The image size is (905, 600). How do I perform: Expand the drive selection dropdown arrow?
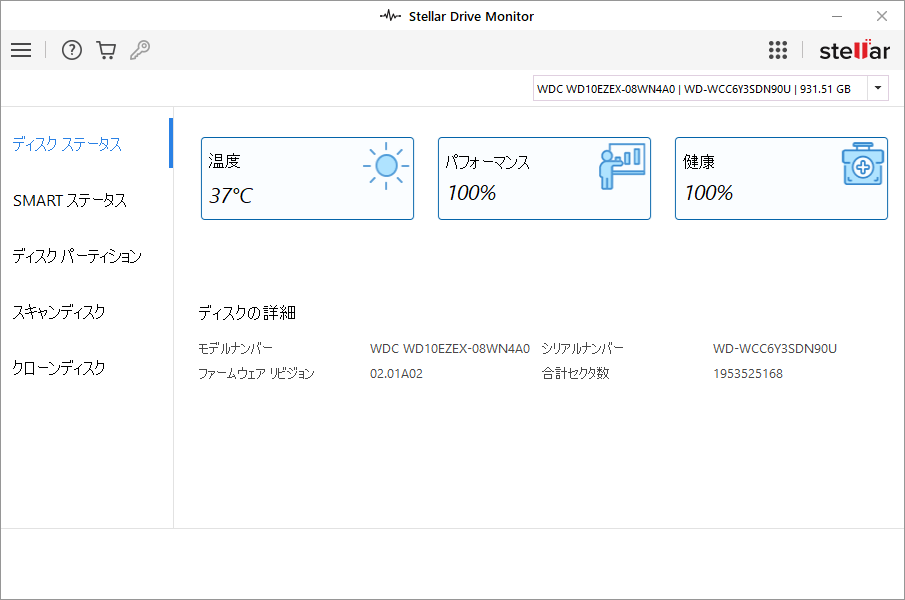click(878, 88)
